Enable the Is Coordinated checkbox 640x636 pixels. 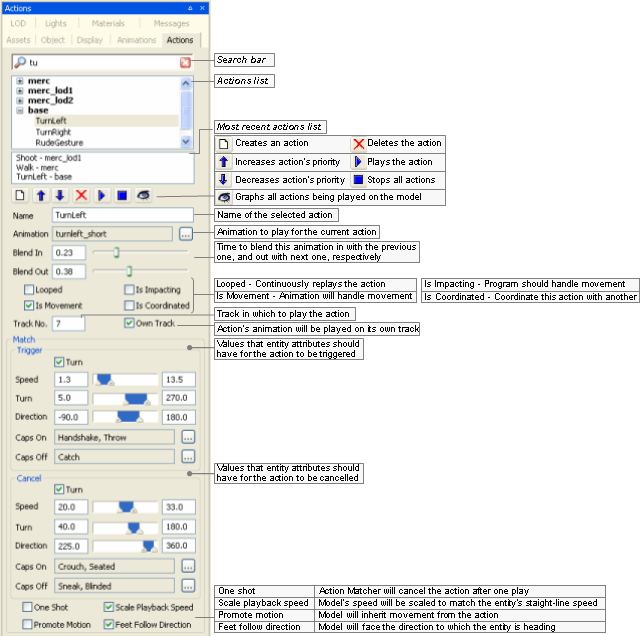(x=129, y=305)
